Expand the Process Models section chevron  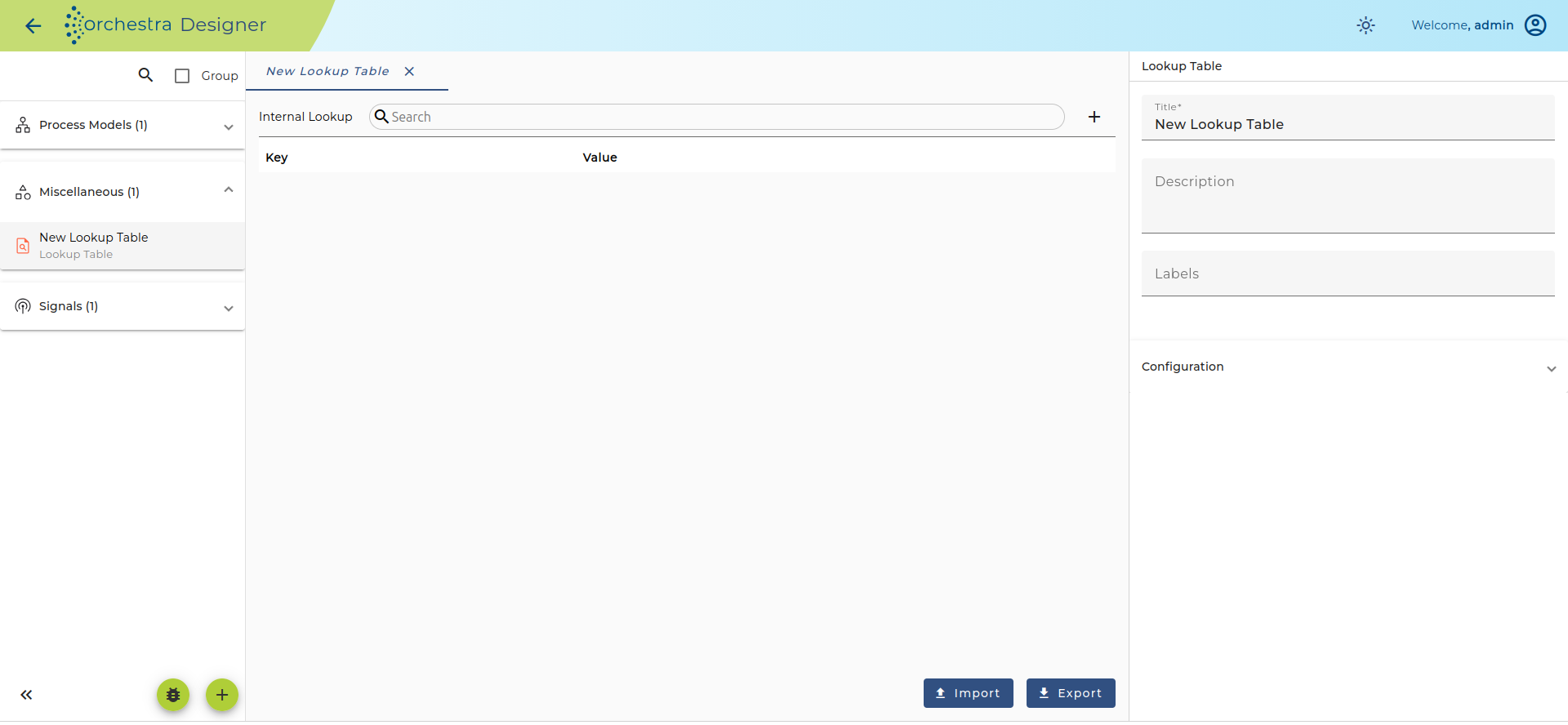pos(229,127)
